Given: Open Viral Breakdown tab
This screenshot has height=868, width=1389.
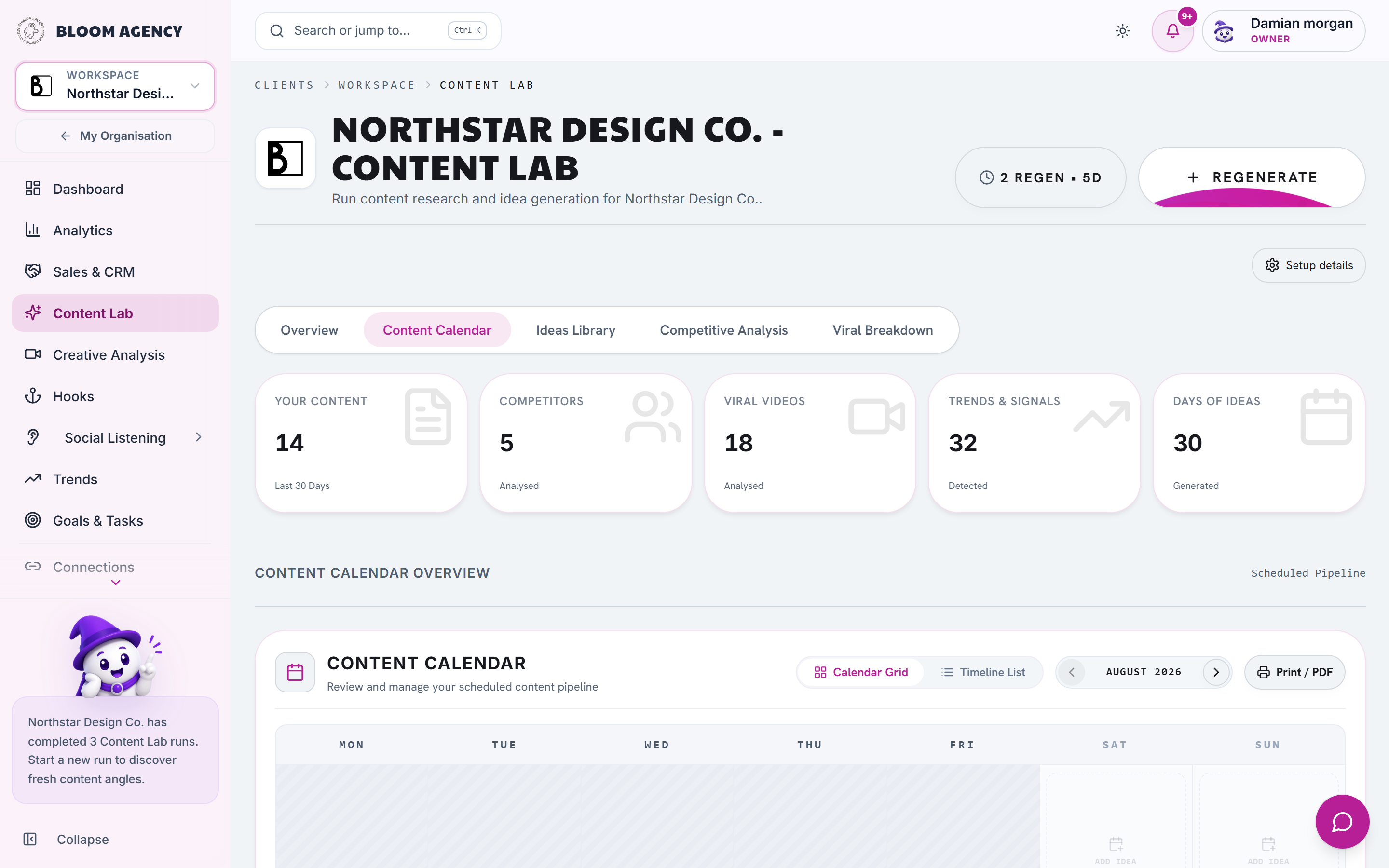Looking at the screenshot, I should (x=883, y=330).
